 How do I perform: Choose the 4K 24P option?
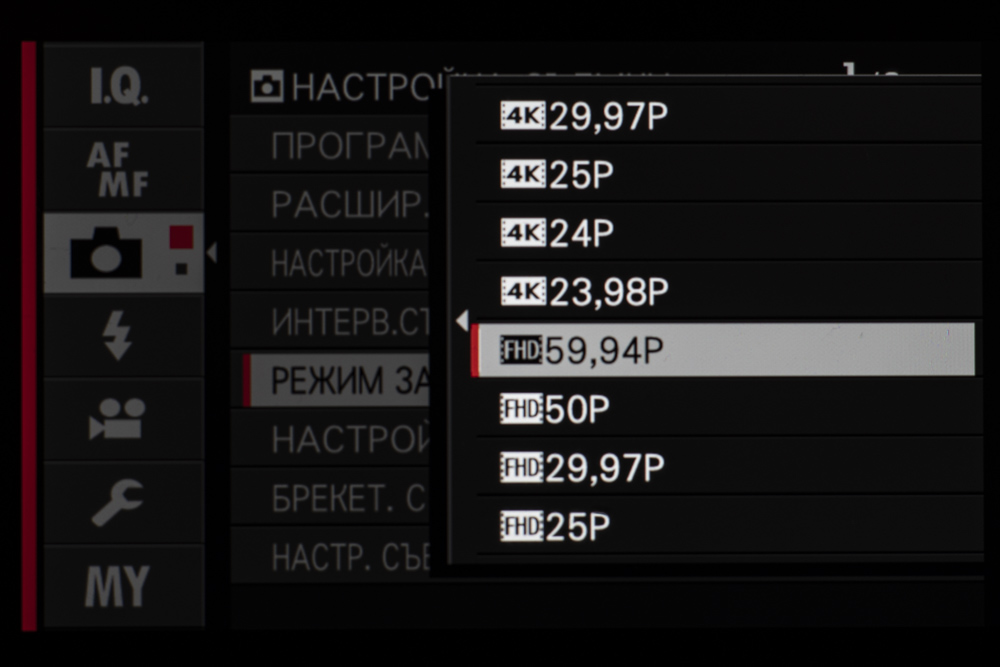point(727,233)
